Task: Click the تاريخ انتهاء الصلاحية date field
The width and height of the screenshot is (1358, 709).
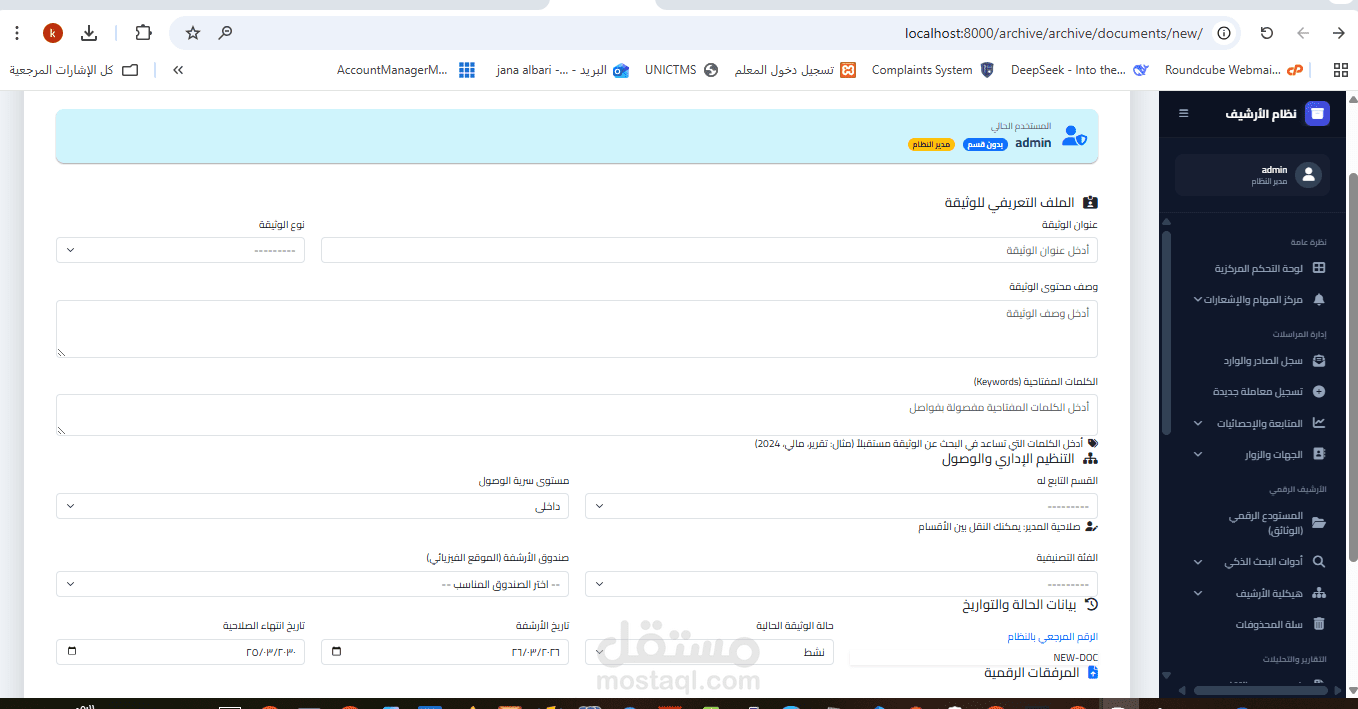Action: pos(180,652)
